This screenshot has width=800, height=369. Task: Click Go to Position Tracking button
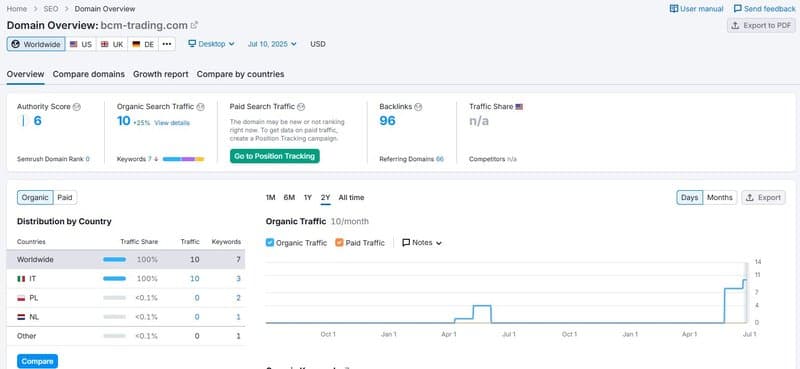click(x=274, y=156)
